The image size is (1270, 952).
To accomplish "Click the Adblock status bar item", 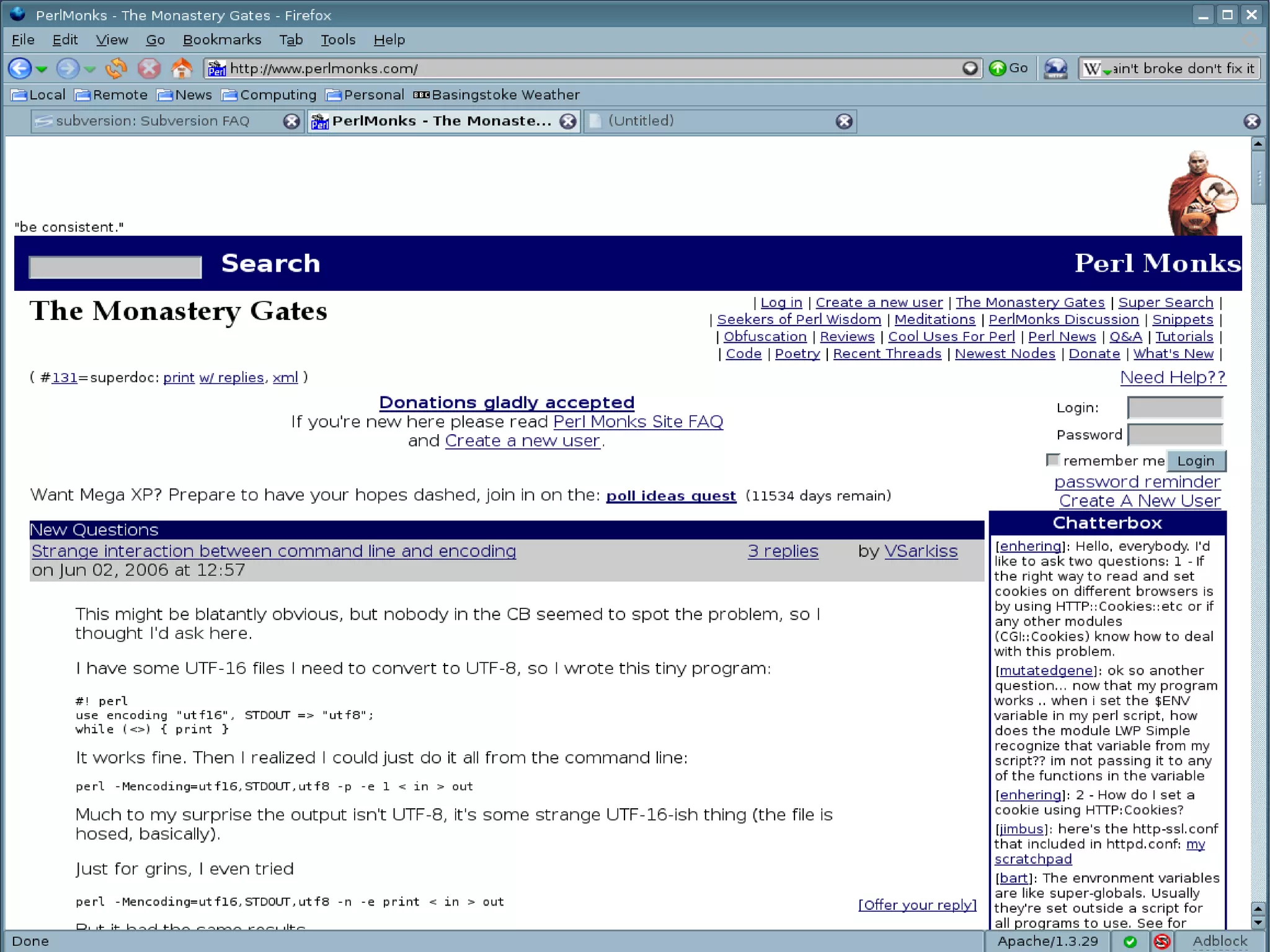I will coord(1219,941).
